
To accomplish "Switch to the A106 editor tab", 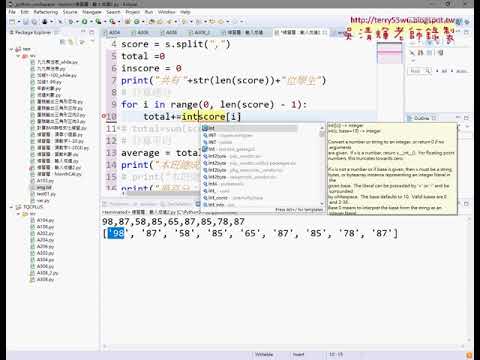I will [x=143, y=32].
